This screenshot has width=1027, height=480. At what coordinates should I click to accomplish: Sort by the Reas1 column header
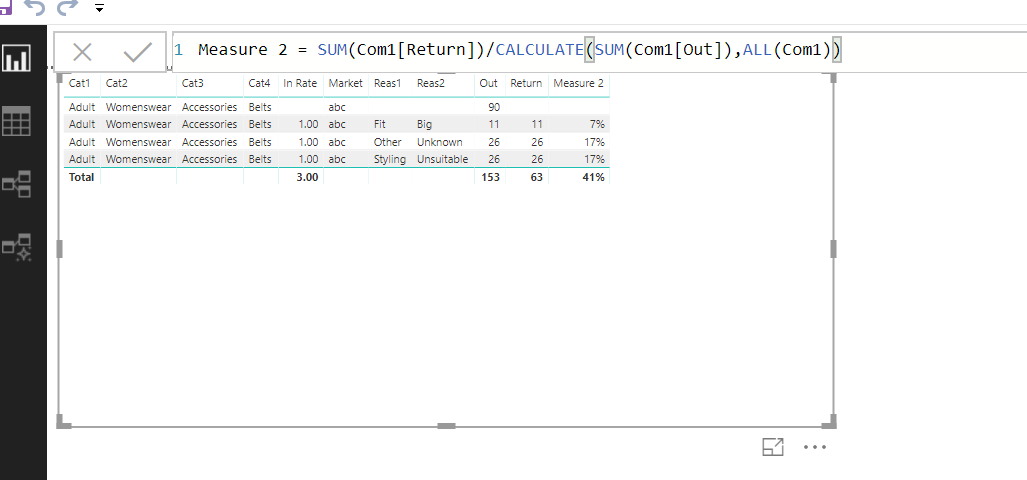(x=387, y=83)
